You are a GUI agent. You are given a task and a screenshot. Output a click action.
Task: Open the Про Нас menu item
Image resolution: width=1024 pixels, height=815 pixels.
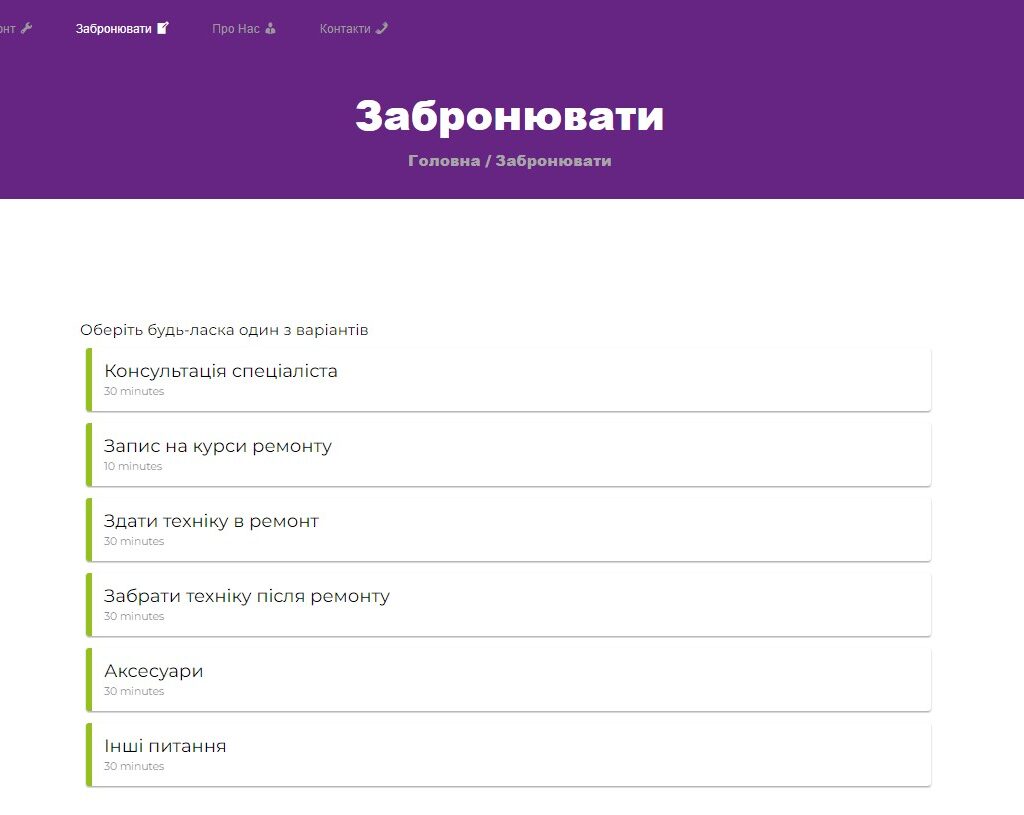click(236, 29)
